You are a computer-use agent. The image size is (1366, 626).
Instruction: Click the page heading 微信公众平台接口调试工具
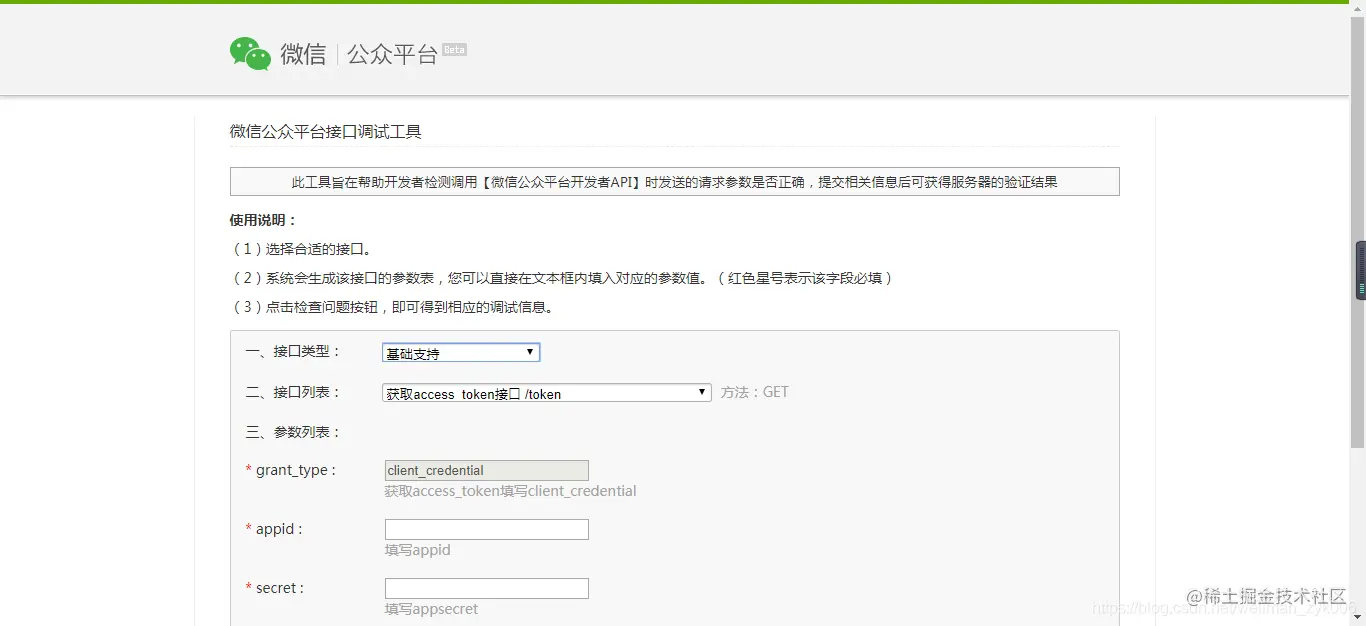[x=326, y=132]
